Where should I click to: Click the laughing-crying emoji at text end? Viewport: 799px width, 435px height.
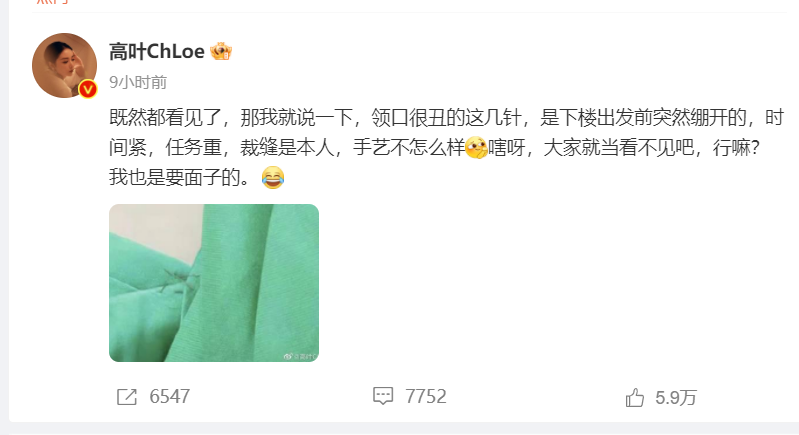point(273,178)
